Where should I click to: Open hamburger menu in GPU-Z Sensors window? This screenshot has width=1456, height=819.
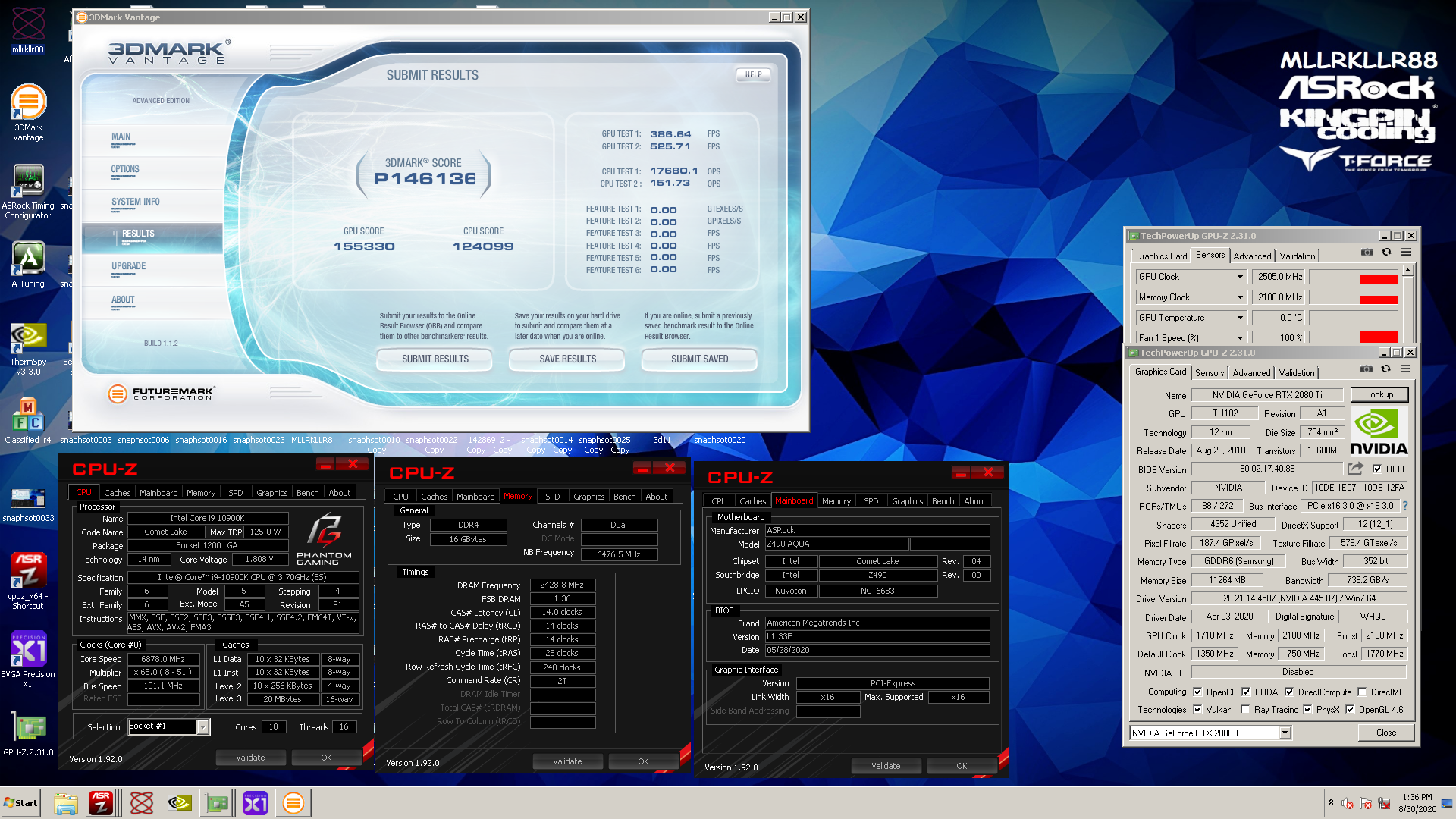(1406, 253)
